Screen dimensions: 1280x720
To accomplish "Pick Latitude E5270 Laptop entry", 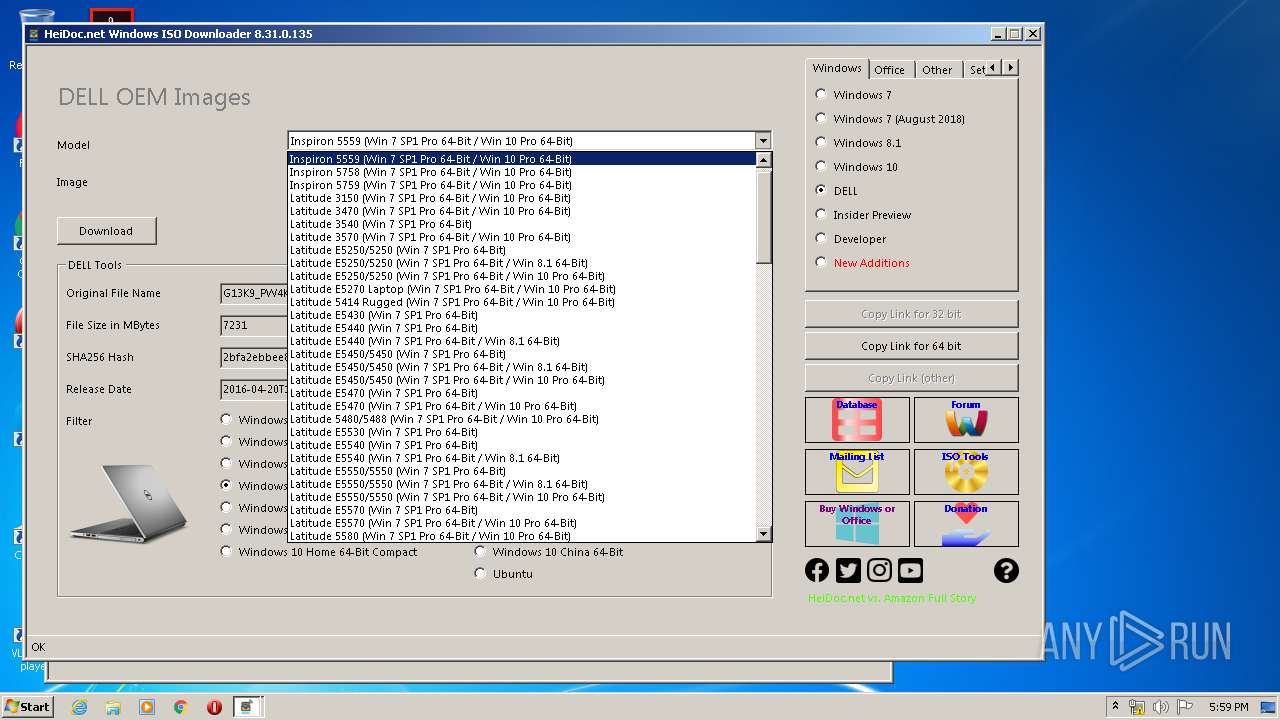I will pos(521,289).
